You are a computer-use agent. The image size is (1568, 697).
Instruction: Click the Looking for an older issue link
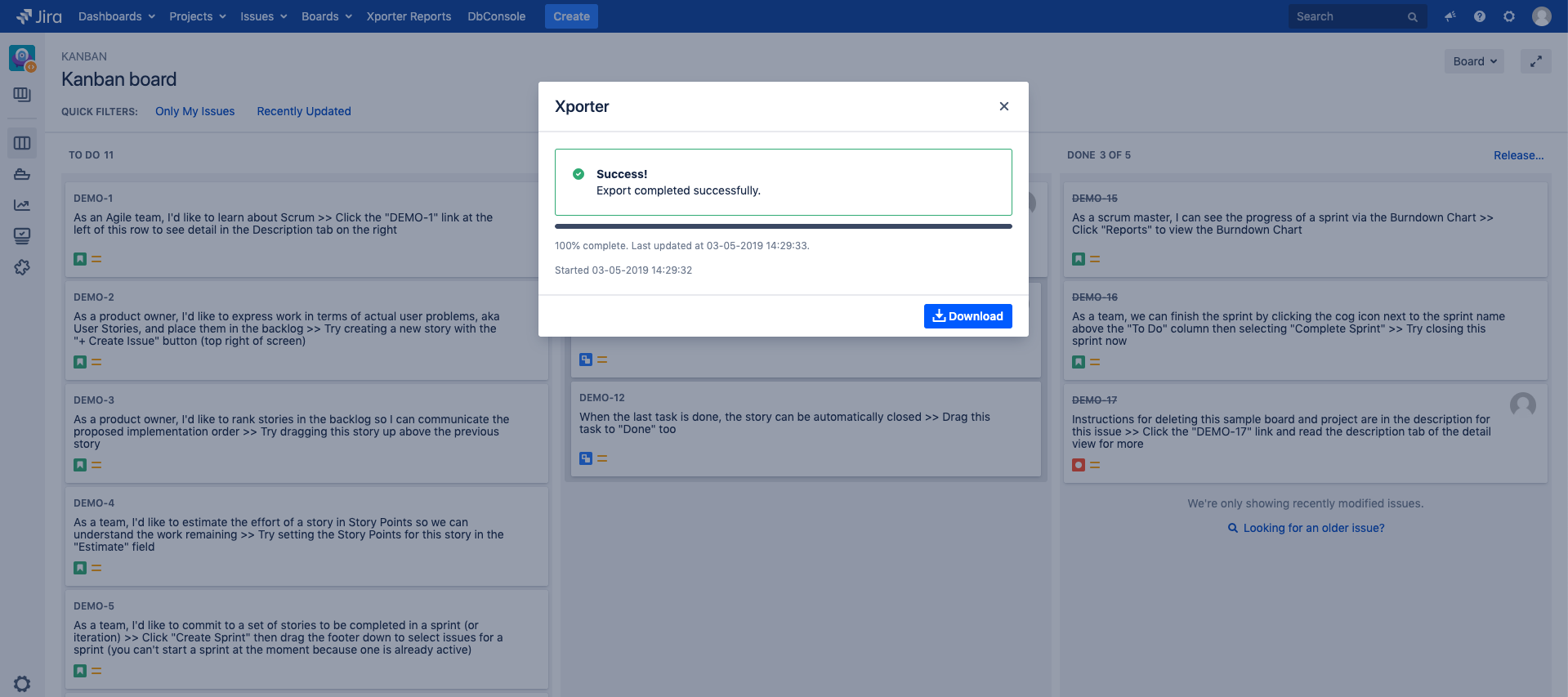coord(1313,528)
